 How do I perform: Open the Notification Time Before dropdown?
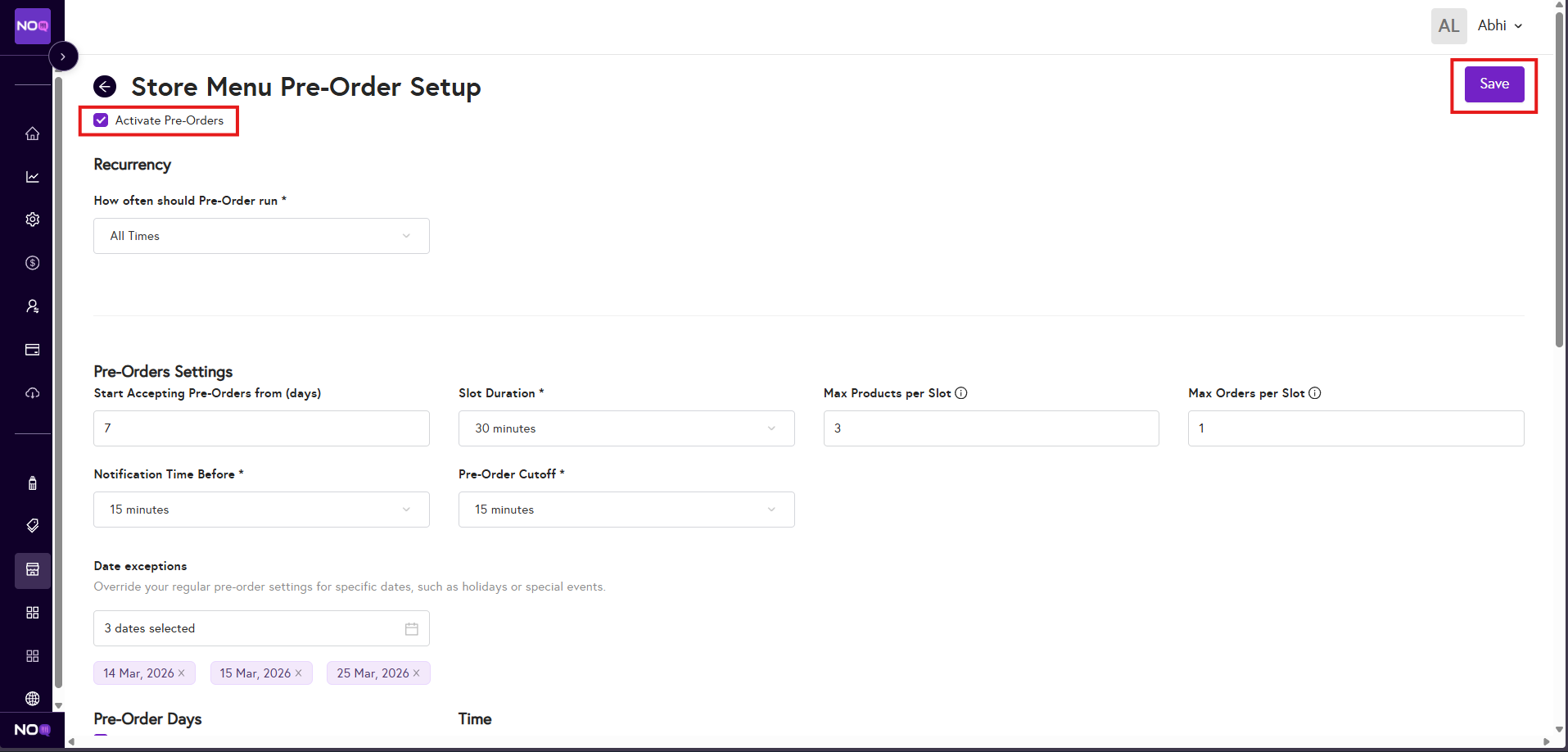pos(261,510)
